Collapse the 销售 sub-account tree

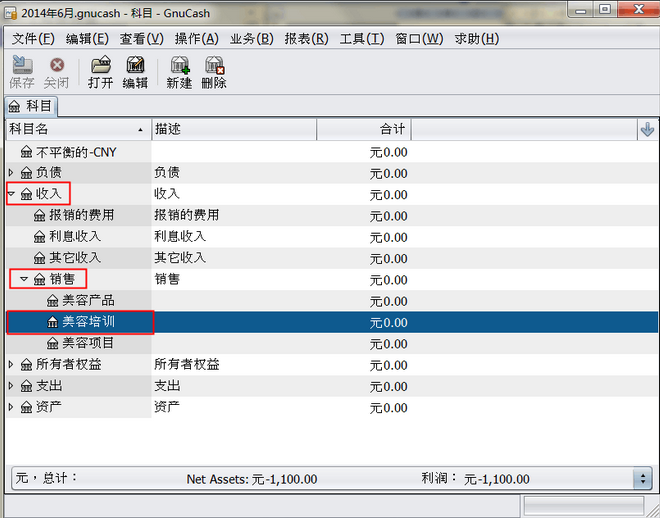(x=24, y=279)
